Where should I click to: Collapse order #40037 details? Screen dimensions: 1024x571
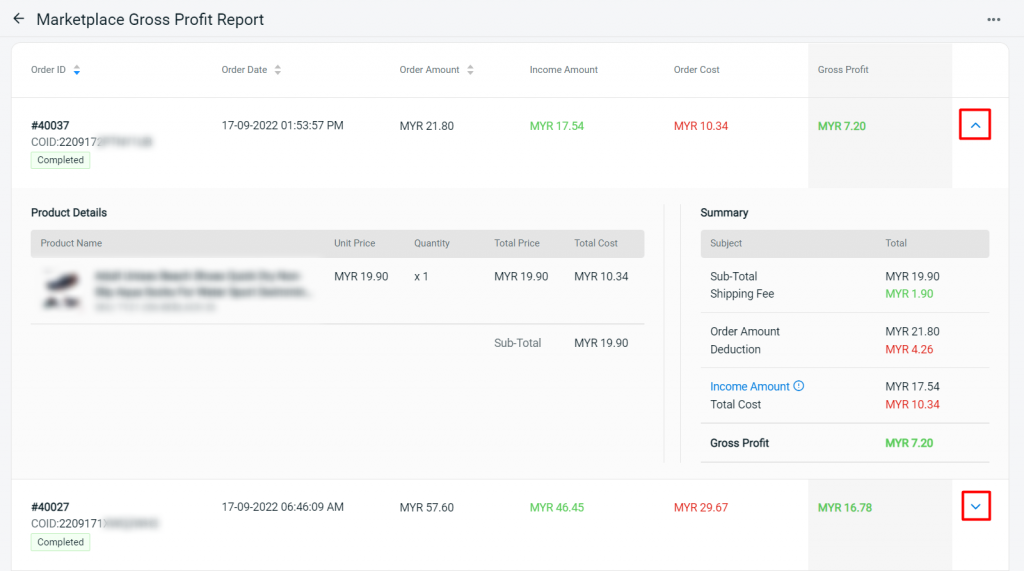(975, 125)
